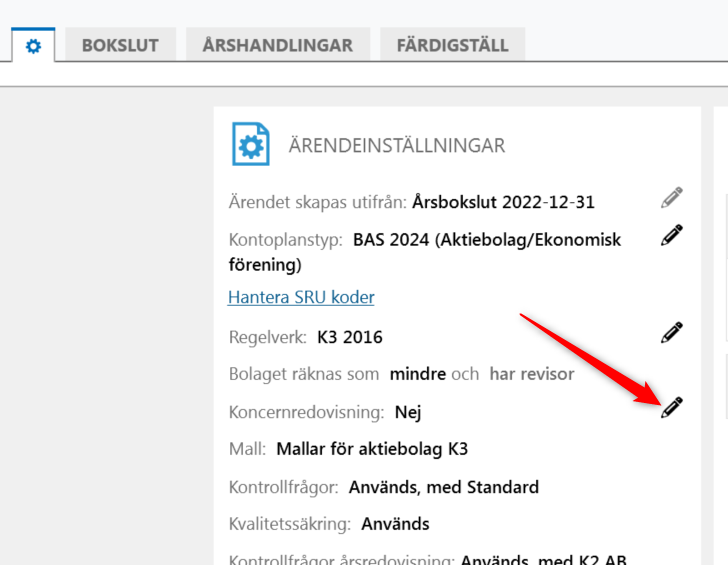
Task: Click the Regelverk label
Action: 267,338
